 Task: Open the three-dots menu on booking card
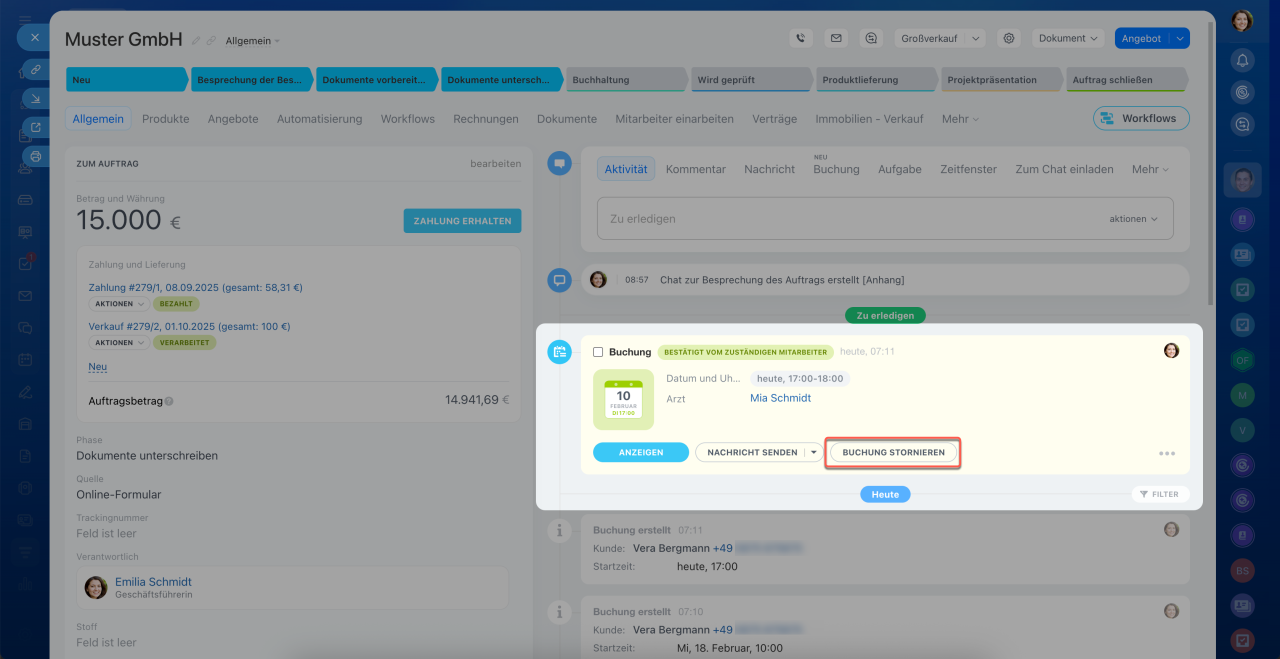(x=1166, y=453)
